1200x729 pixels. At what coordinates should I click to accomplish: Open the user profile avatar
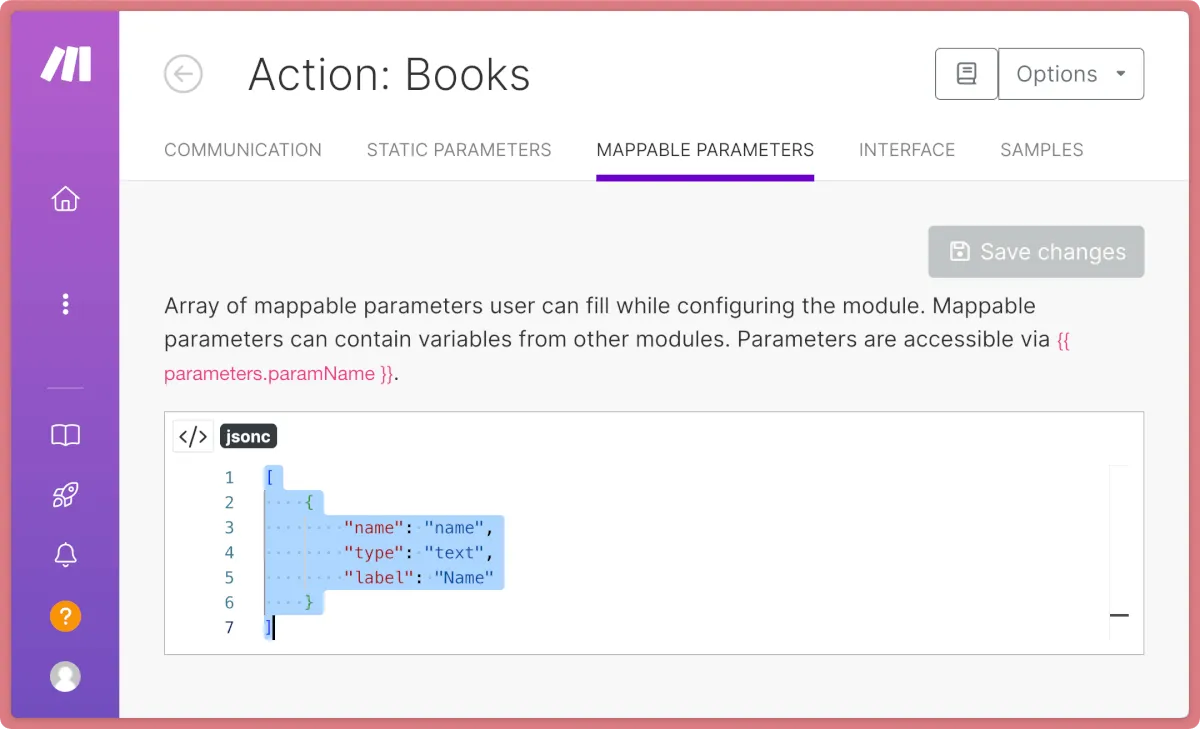(x=65, y=676)
